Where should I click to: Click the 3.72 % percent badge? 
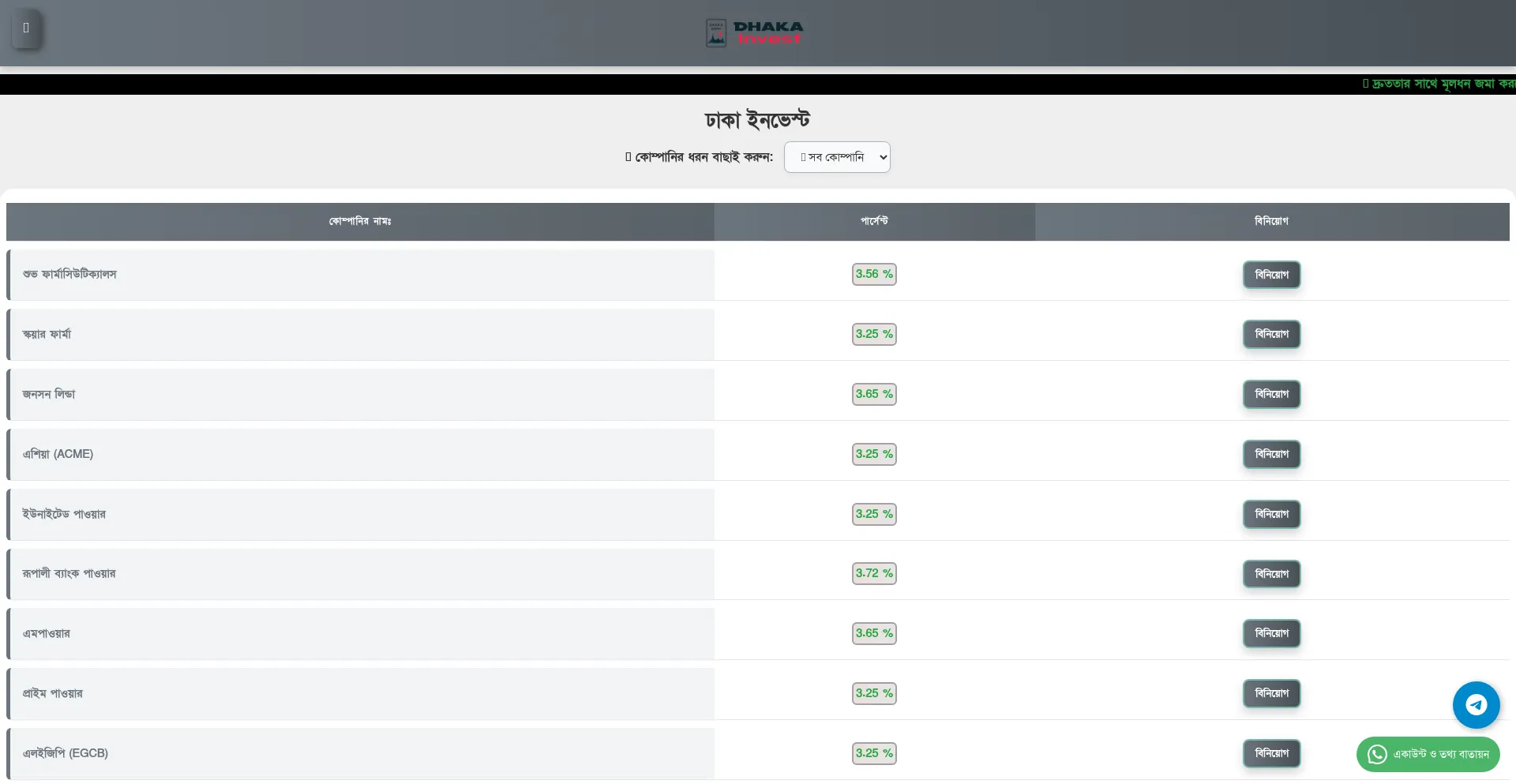point(874,573)
